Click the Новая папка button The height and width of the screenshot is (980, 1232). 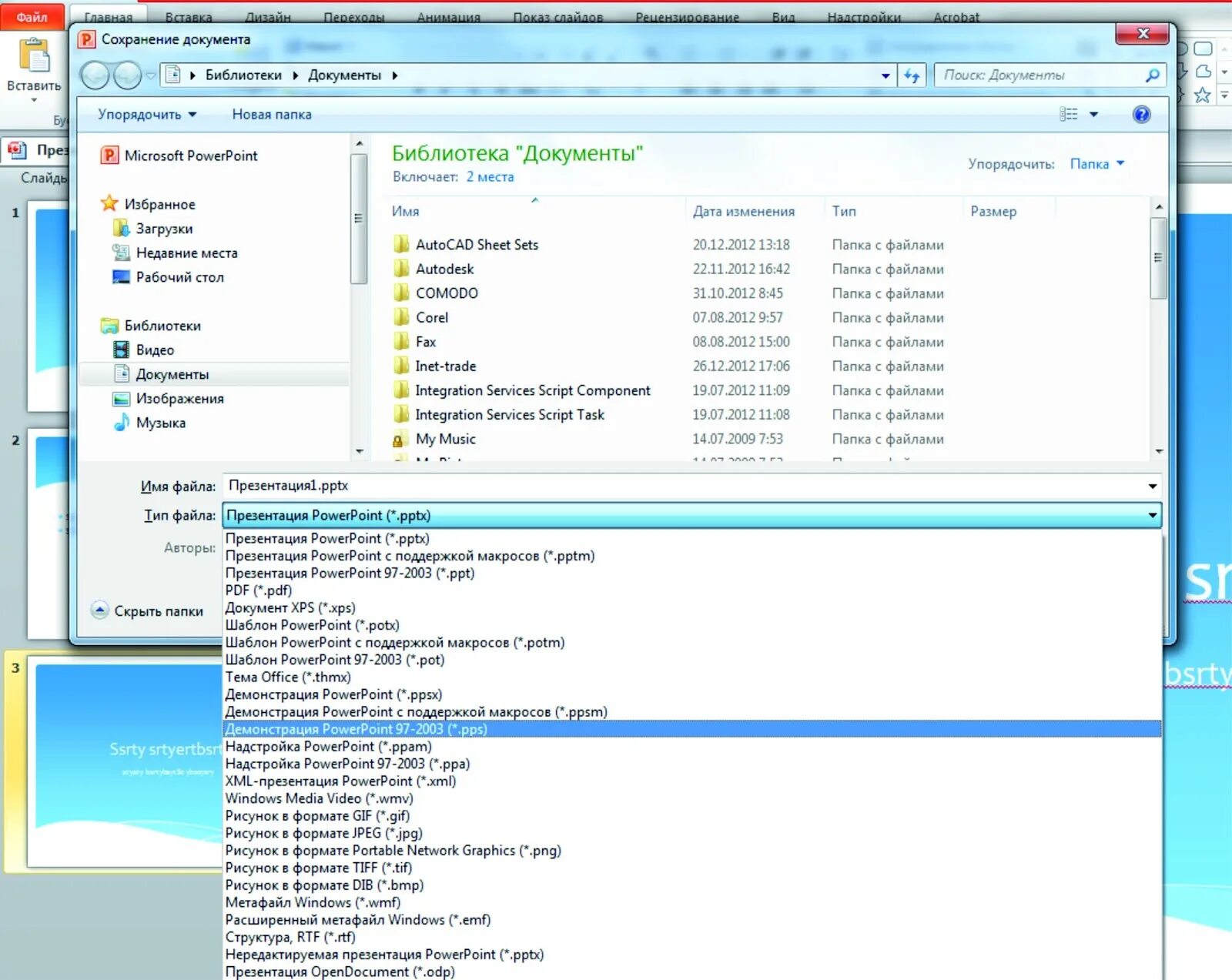[272, 115]
